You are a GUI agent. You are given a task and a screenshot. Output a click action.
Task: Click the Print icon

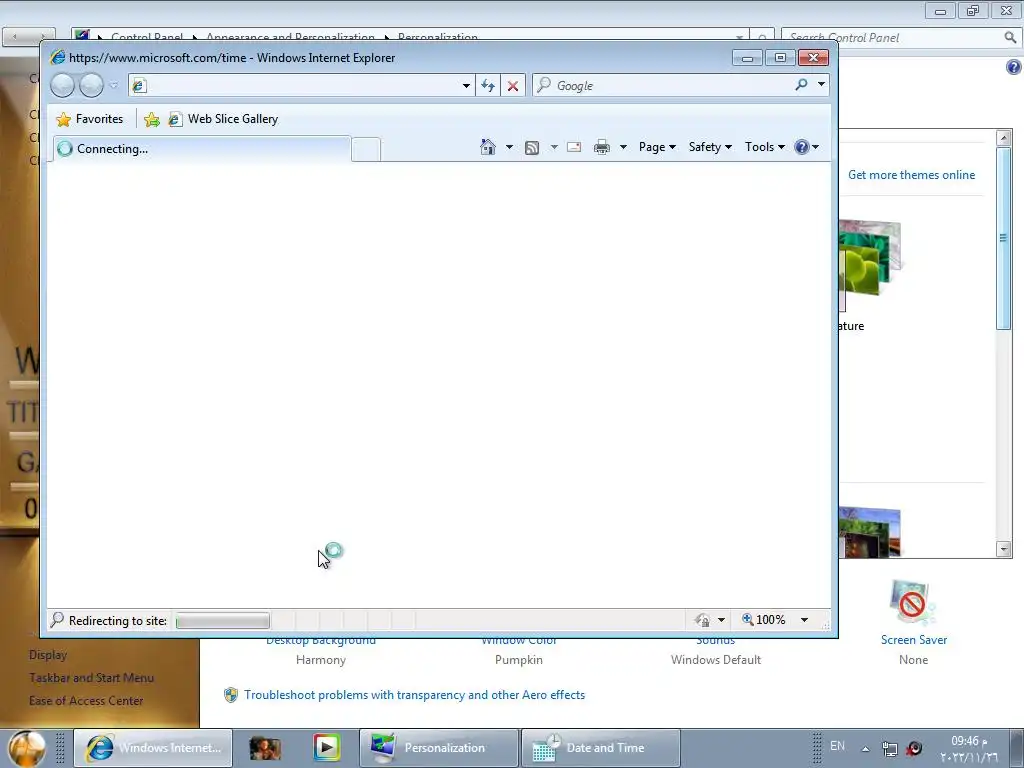coord(601,147)
